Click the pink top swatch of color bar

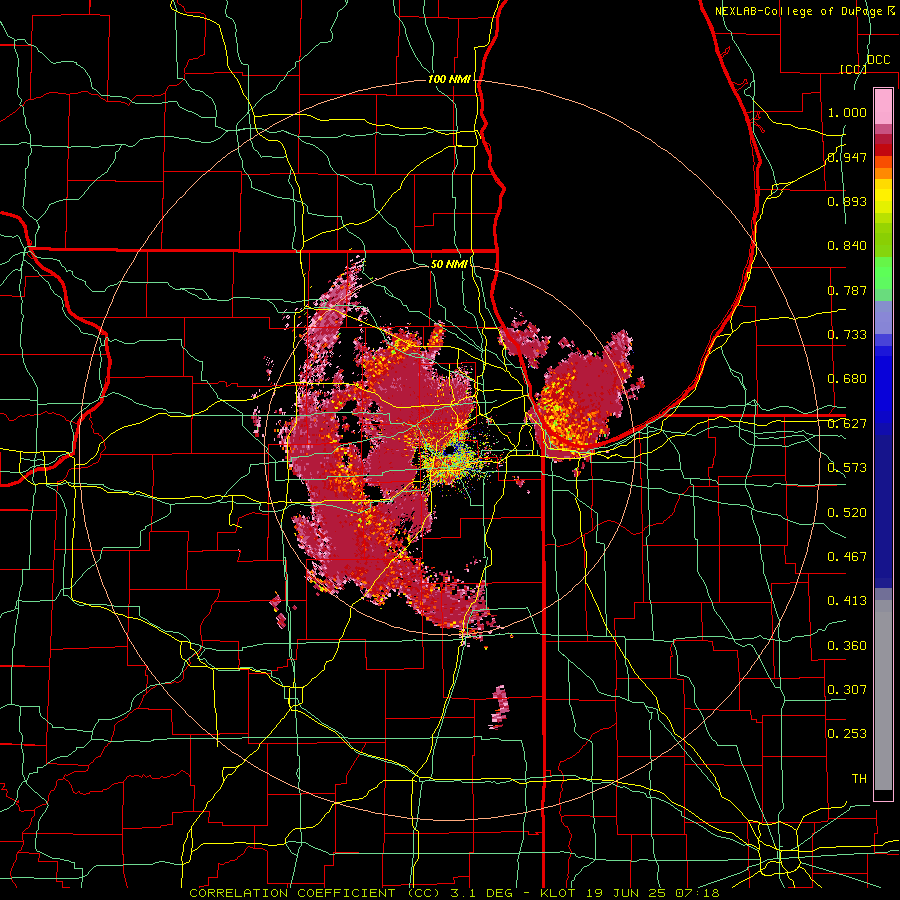pyautogui.click(x=883, y=106)
